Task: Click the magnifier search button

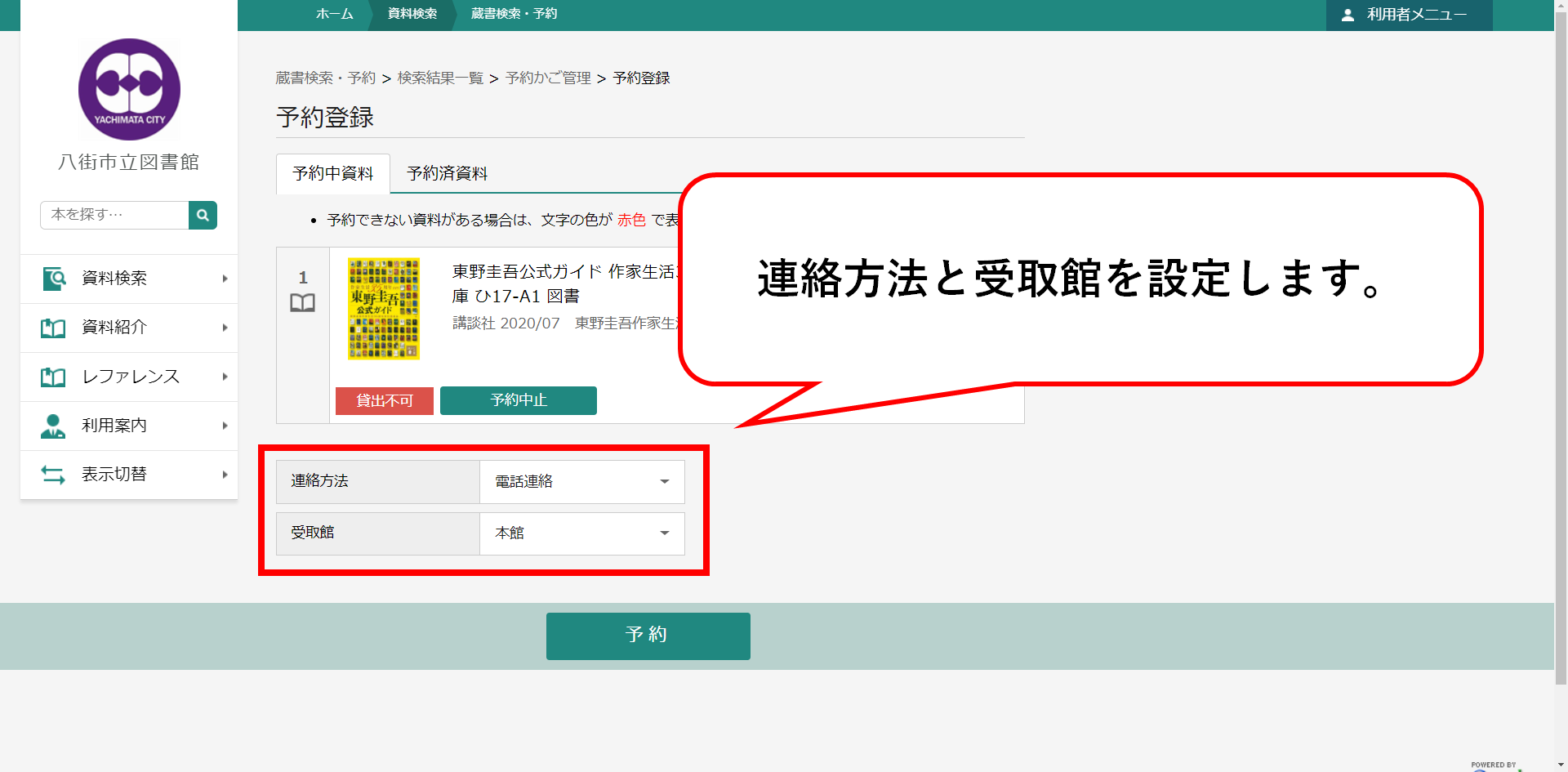Action: click(203, 215)
